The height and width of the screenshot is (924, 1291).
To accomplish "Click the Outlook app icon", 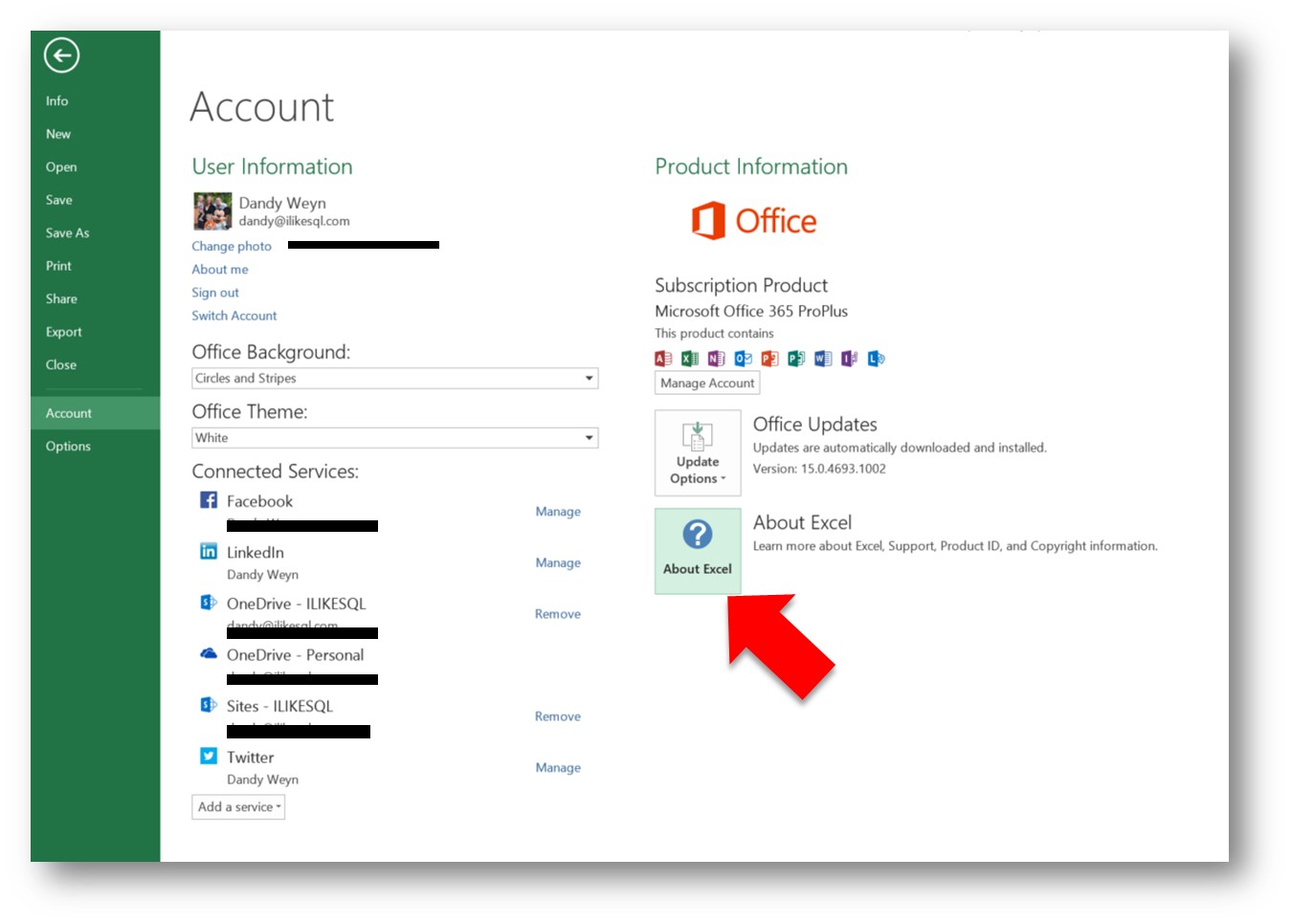I will coord(744,359).
